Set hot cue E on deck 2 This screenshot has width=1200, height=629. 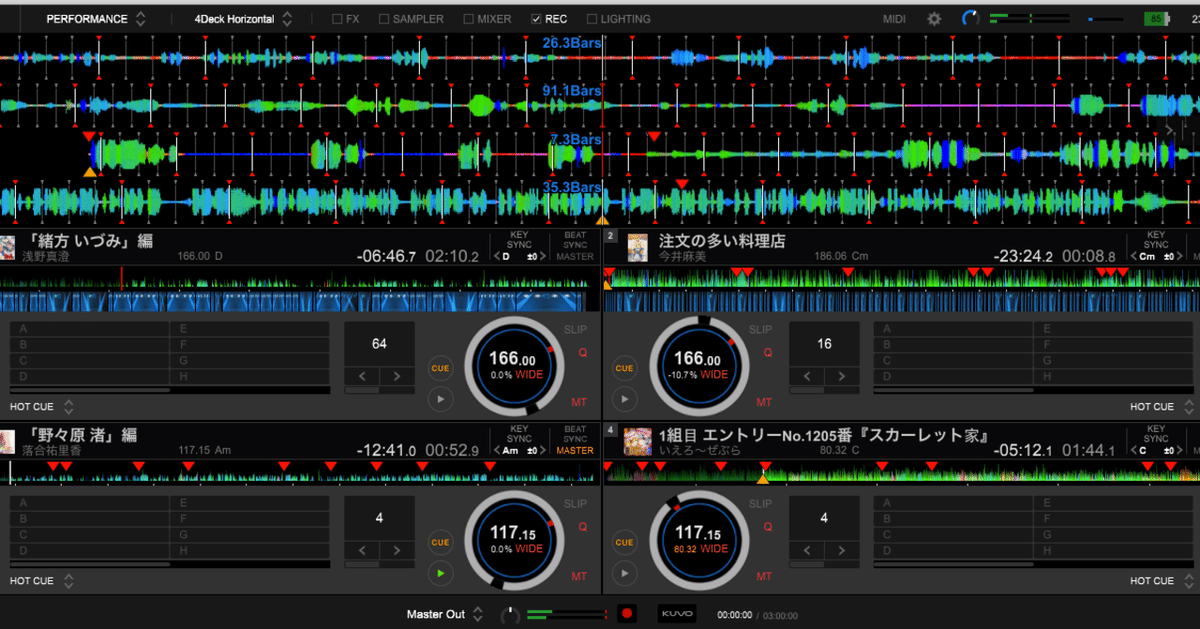(1115, 329)
